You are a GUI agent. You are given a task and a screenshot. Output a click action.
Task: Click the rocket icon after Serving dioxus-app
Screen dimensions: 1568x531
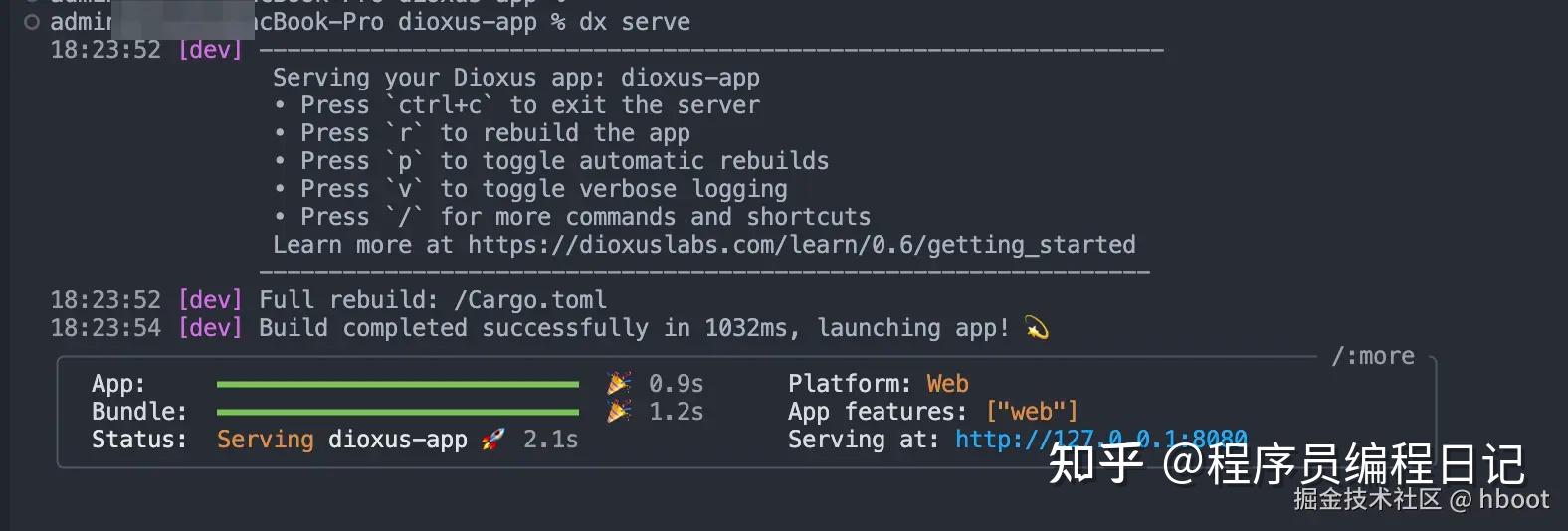click(492, 440)
